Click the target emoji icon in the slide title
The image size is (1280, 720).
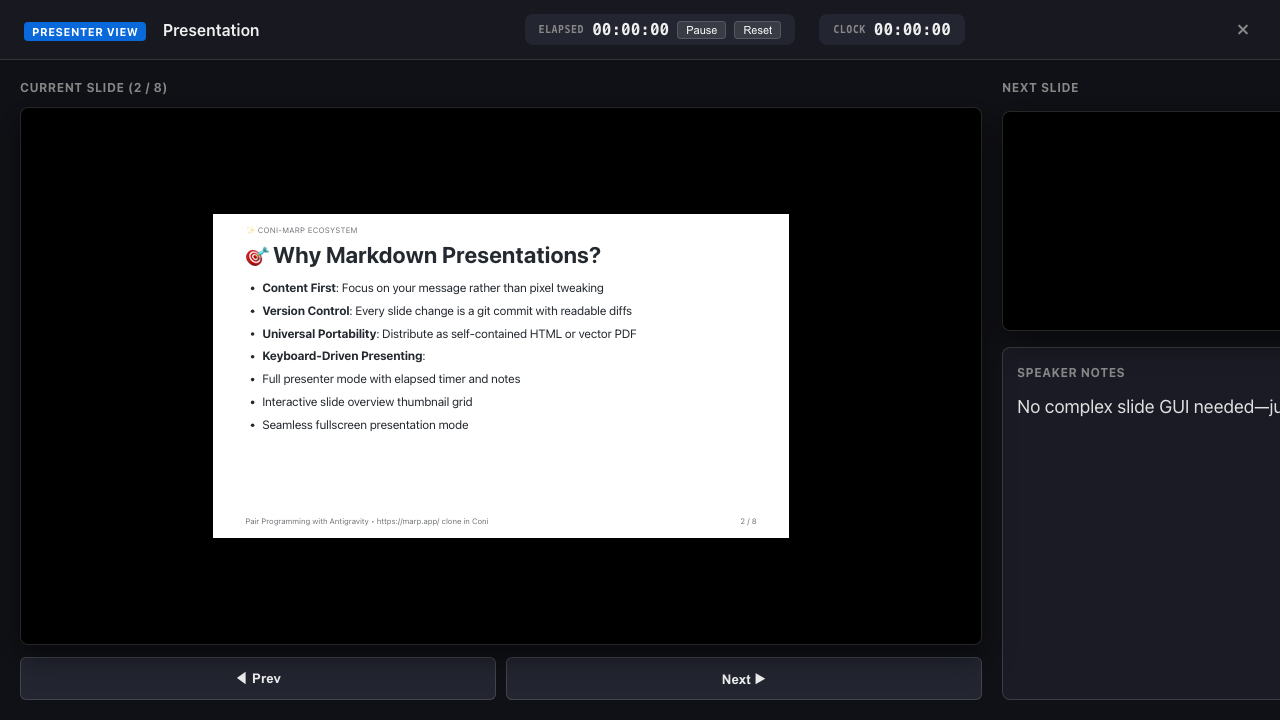click(x=257, y=256)
